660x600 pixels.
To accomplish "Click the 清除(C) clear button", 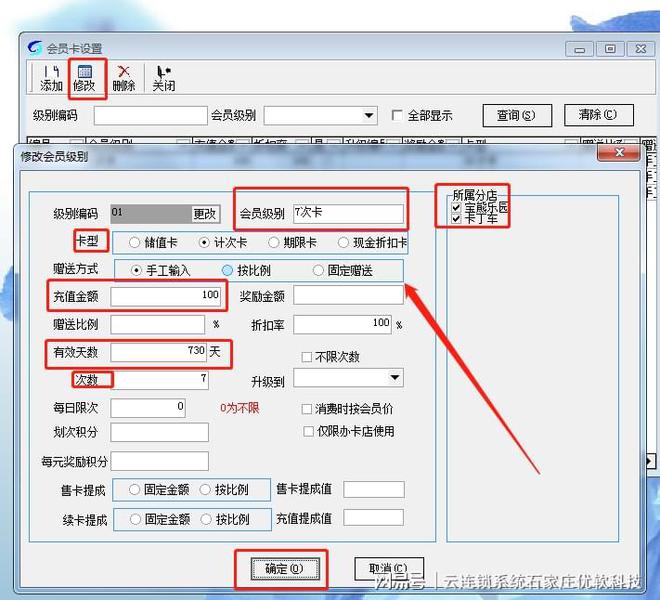I will point(599,115).
